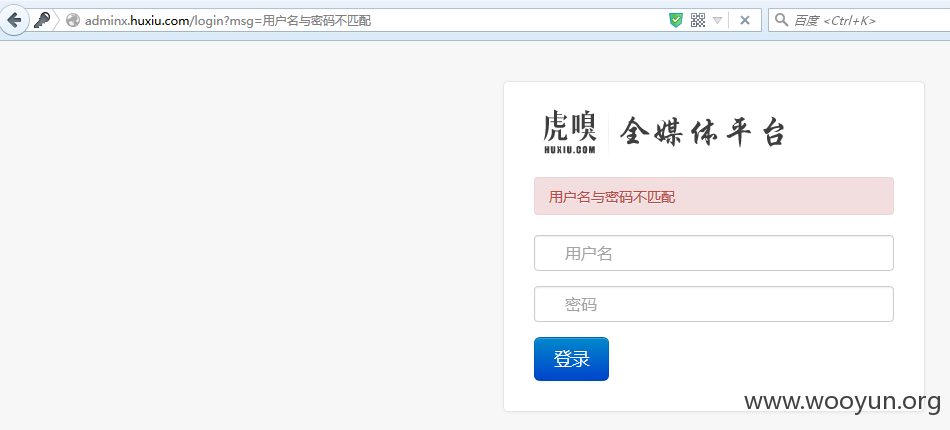Focus the 用户名 username field

pyautogui.click(x=714, y=253)
